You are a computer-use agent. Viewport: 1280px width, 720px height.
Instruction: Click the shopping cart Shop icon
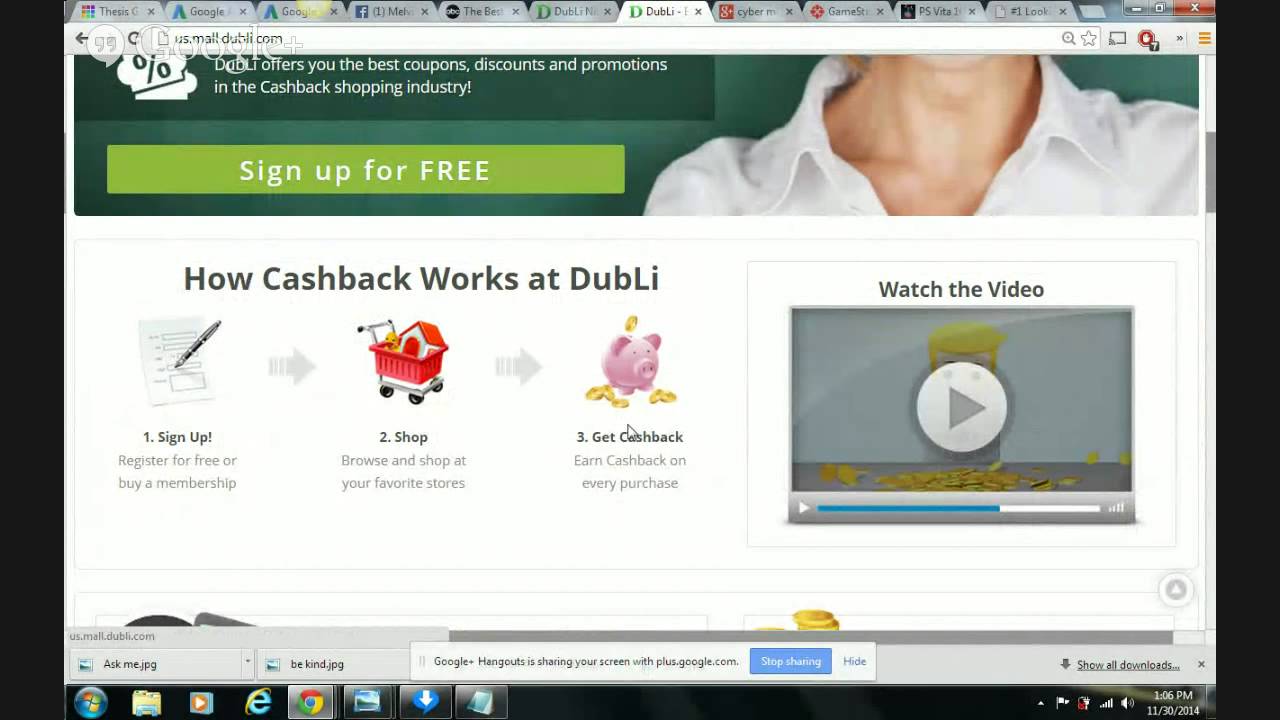403,361
